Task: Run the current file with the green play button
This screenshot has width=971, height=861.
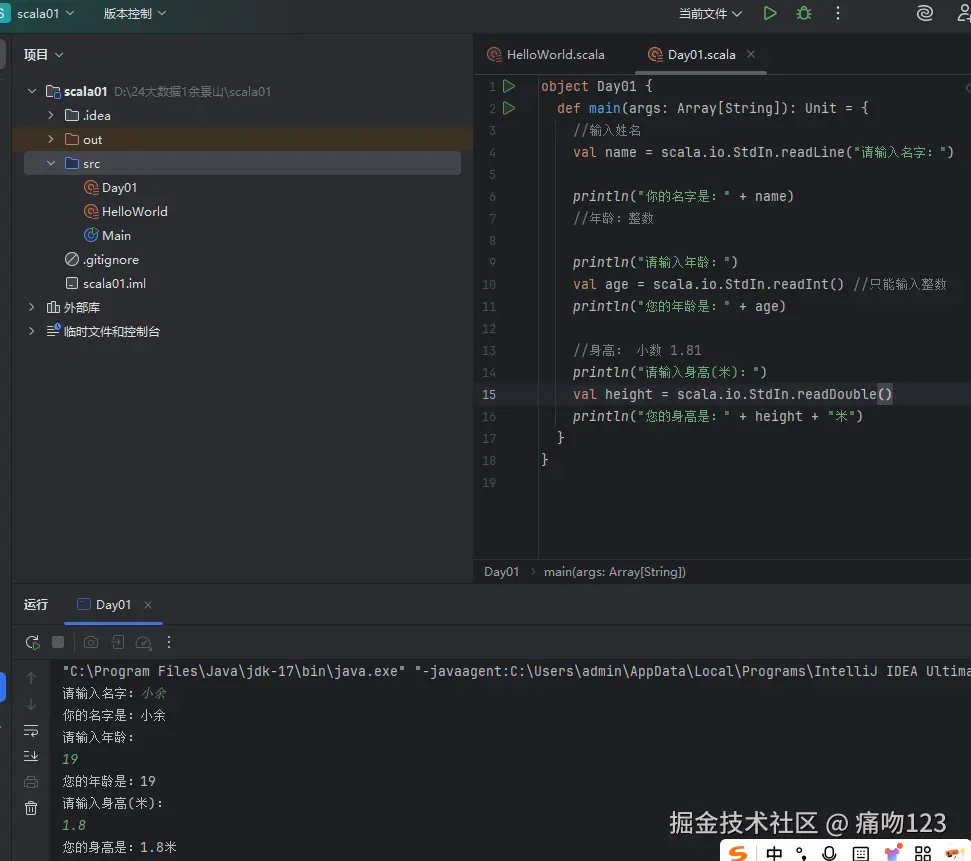Action: 769,13
